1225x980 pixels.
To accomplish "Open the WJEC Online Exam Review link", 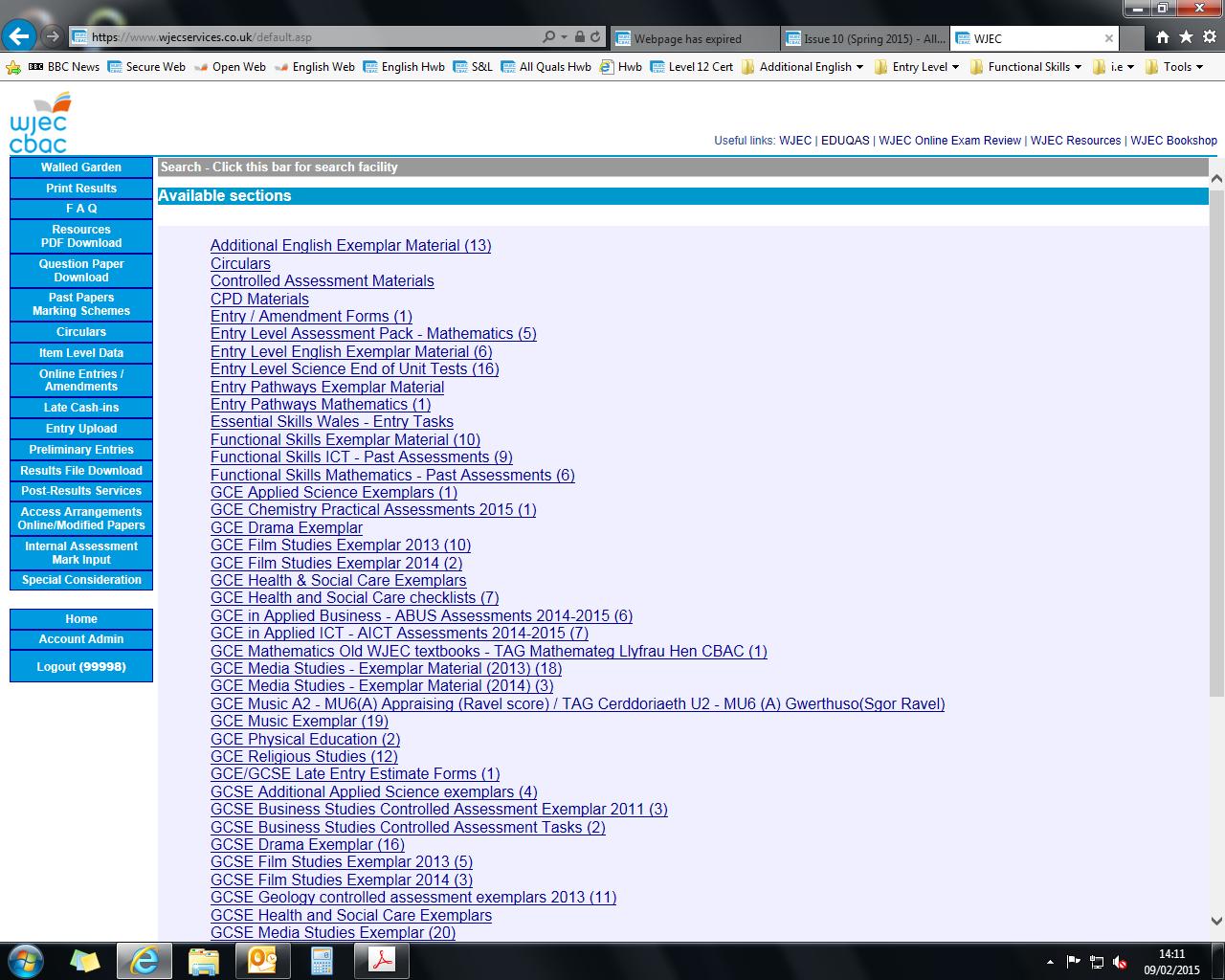I will 949,141.
